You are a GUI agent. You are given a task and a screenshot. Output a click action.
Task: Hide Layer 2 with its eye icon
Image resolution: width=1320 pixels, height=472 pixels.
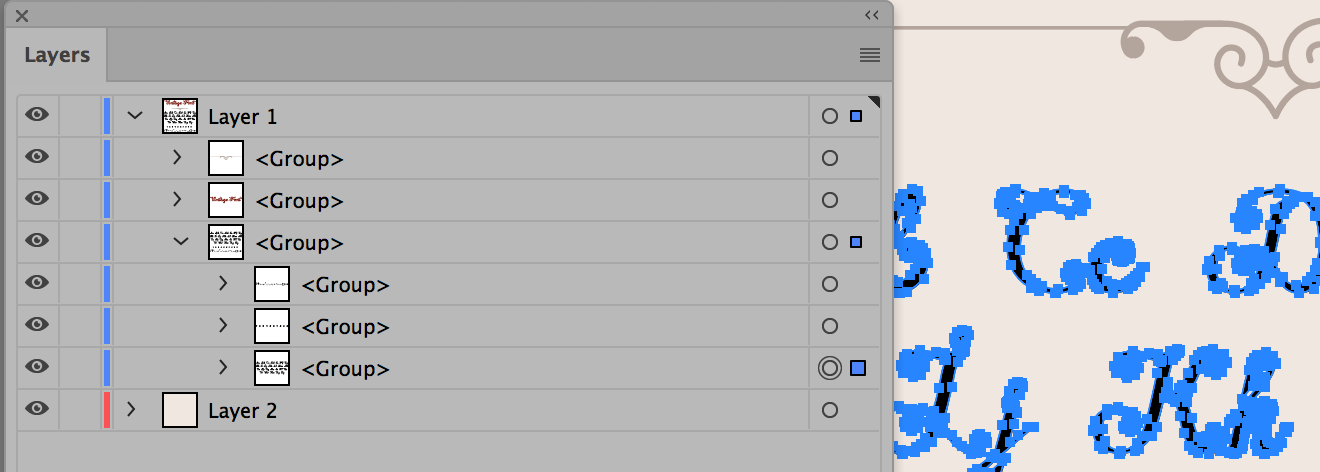(x=37, y=410)
